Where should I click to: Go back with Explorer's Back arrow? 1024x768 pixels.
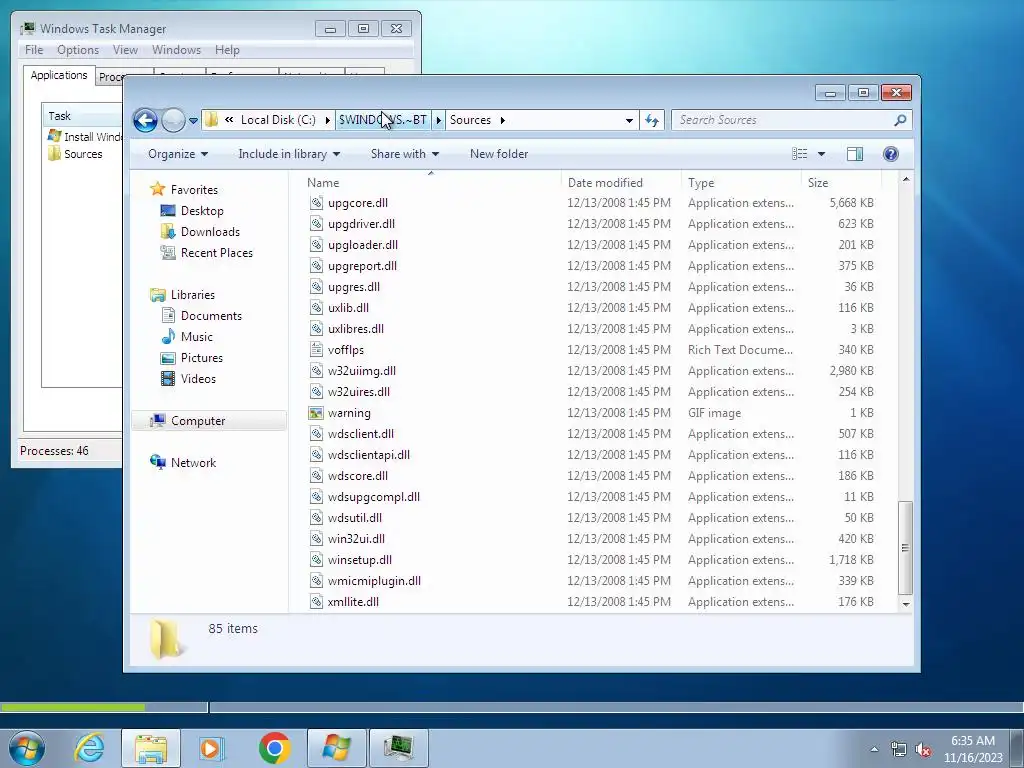tap(145, 120)
